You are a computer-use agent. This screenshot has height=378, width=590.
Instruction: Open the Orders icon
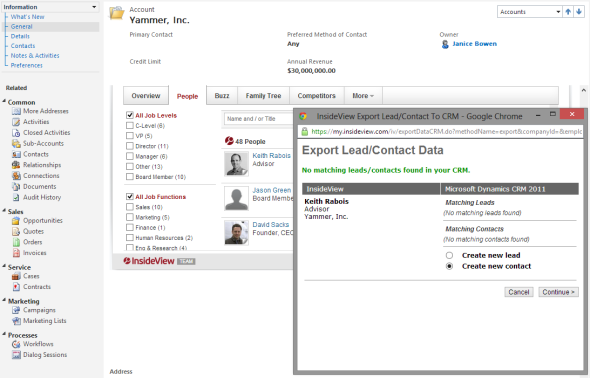pyautogui.click(x=16, y=242)
